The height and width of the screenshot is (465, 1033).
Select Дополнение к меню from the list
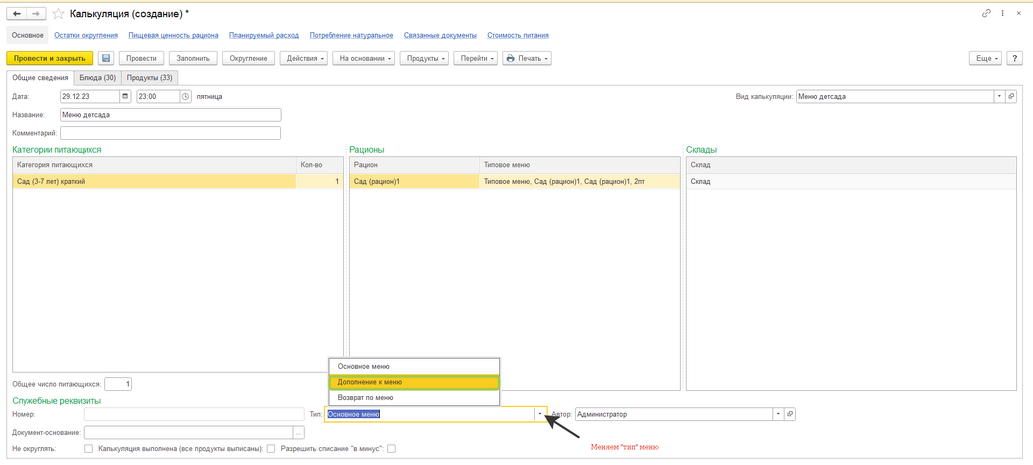pyautogui.click(x=414, y=382)
